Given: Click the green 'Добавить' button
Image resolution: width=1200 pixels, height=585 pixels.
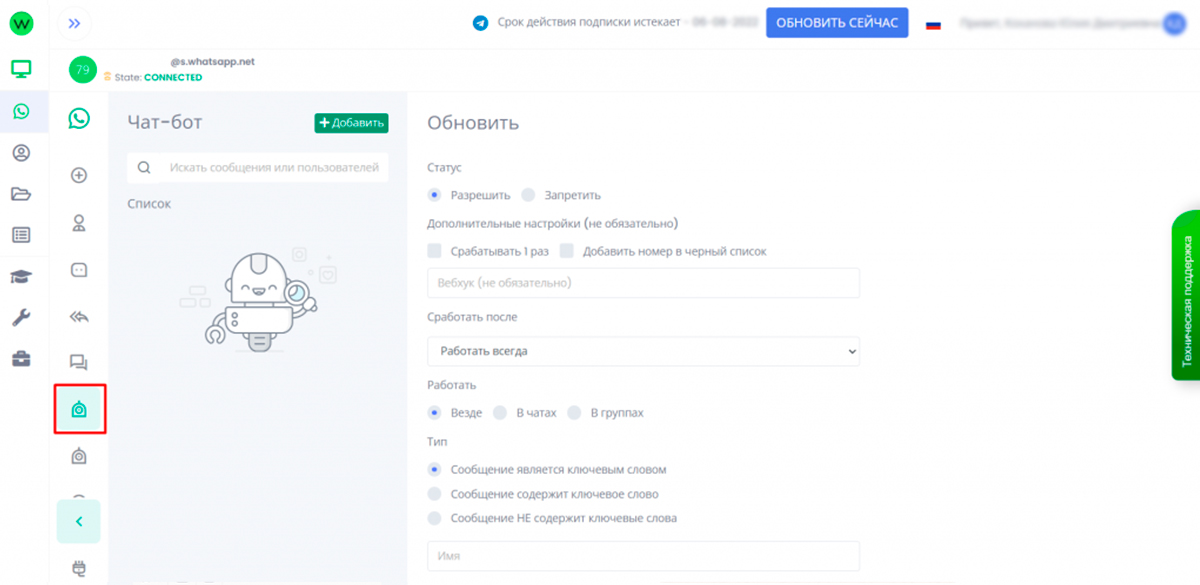Looking at the screenshot, I should [x=351, y=122].
